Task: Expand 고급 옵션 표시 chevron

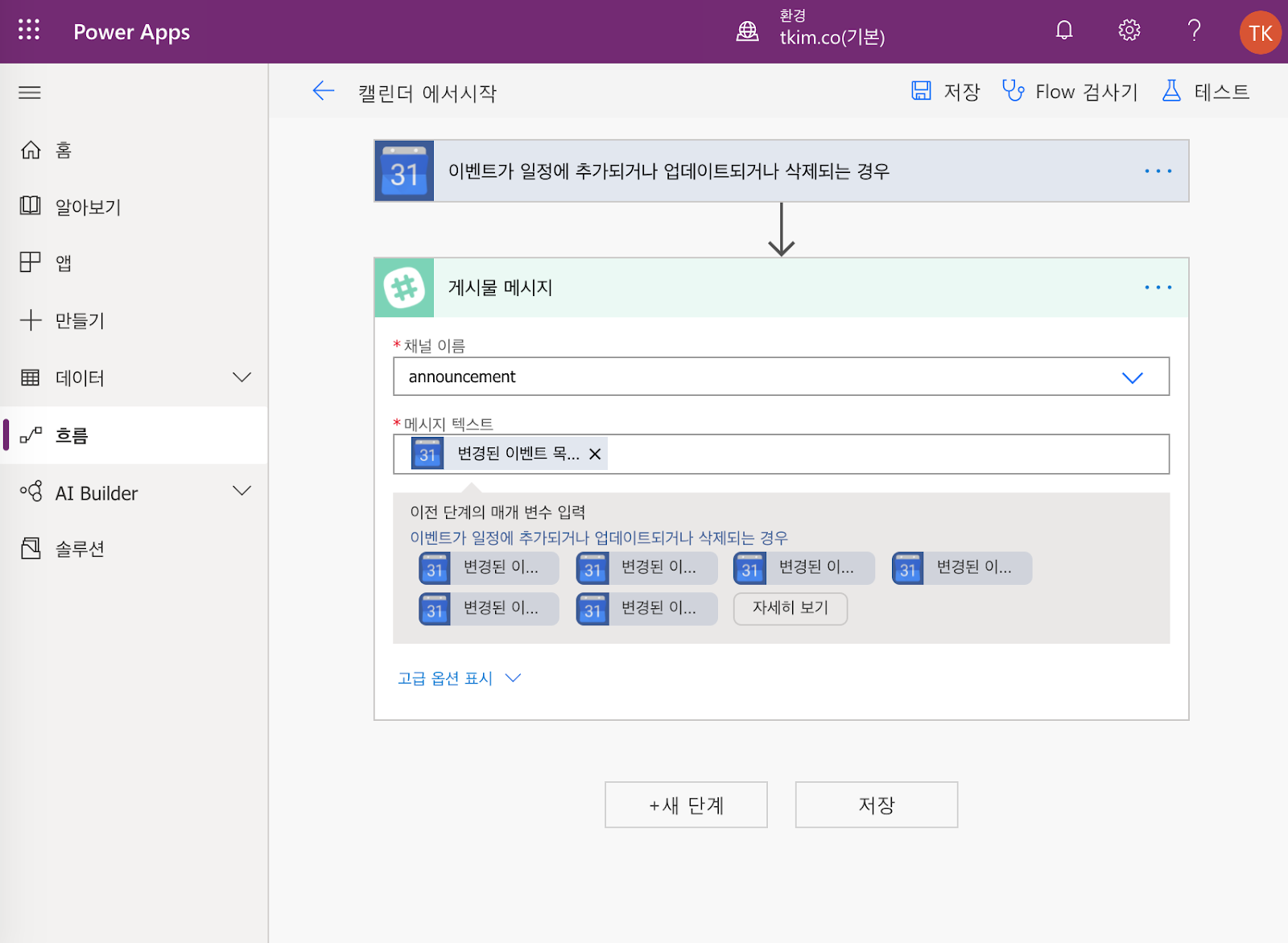Action: [x=513, y=678]
